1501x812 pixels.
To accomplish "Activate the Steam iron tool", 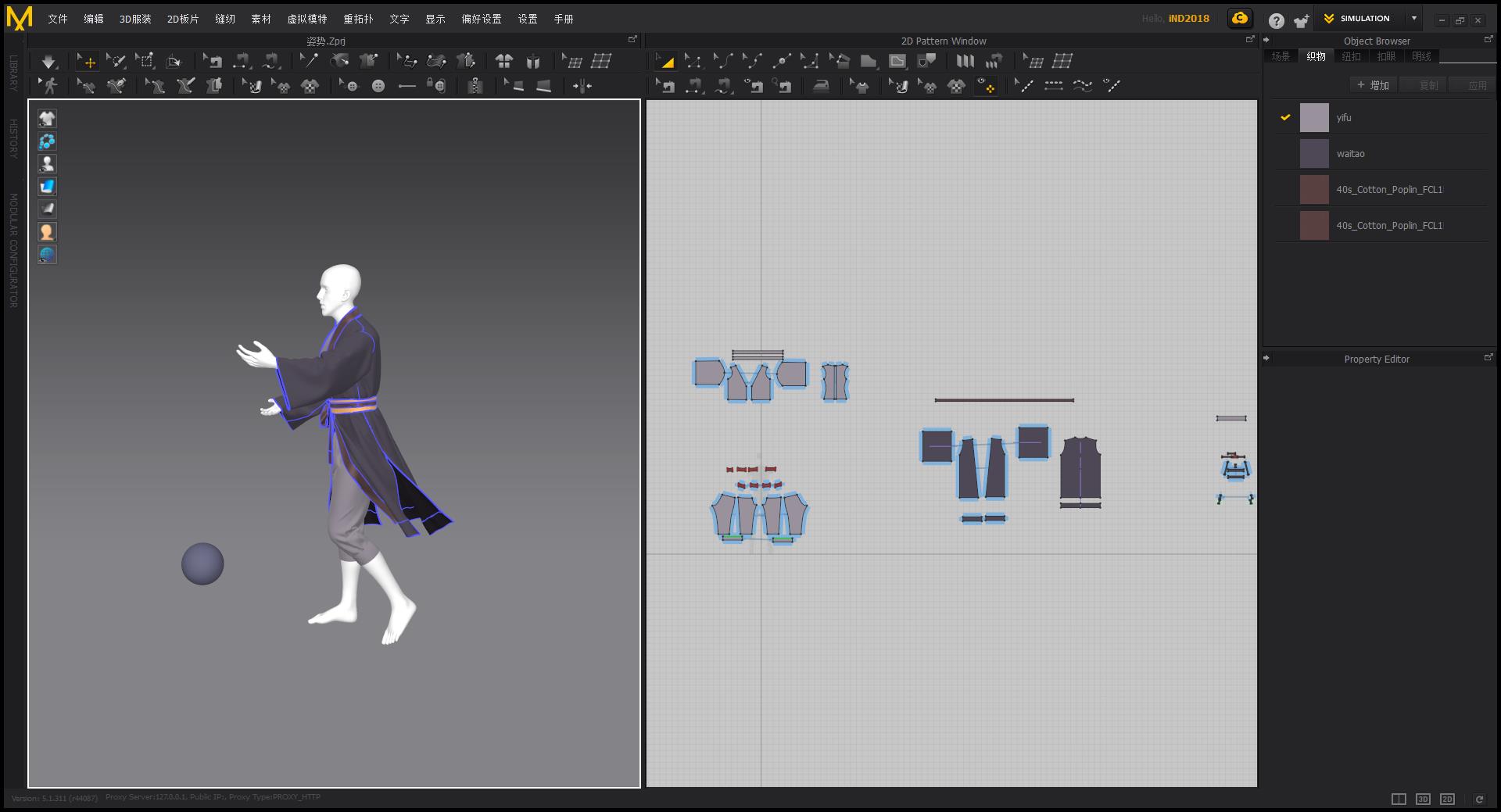I will [x=821, y=87].
